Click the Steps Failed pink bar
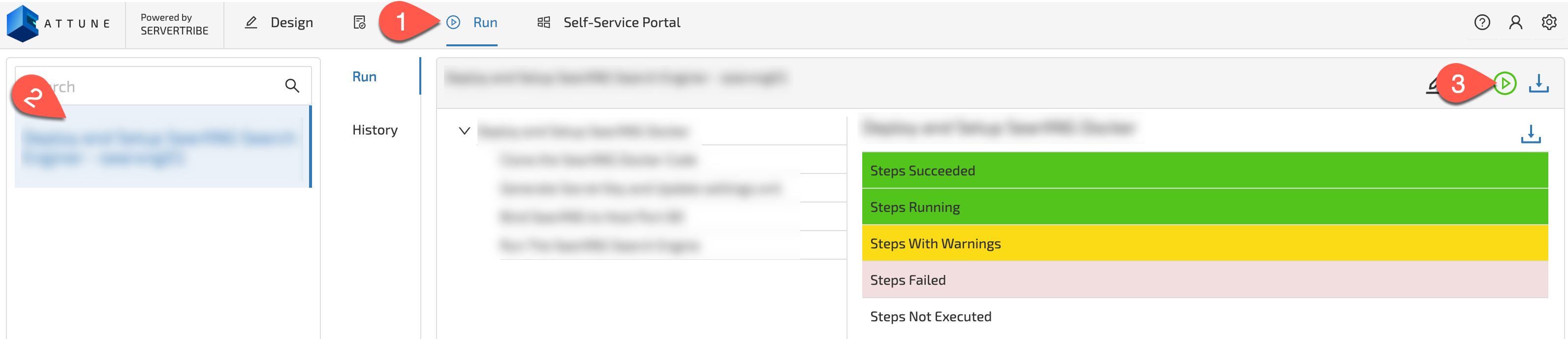This screenshot has height=339, width=1568. coord(1205,280)
